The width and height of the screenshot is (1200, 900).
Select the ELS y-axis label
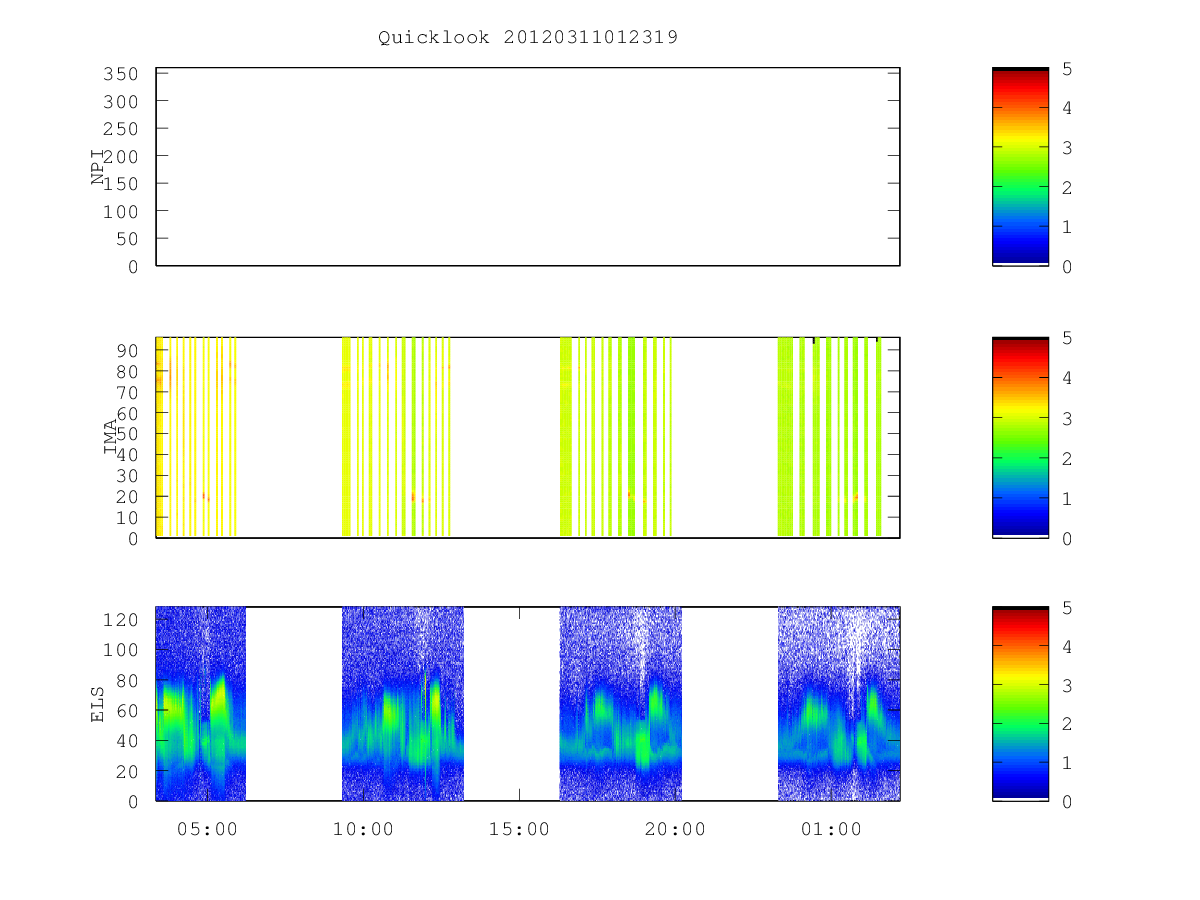point(98,704)
